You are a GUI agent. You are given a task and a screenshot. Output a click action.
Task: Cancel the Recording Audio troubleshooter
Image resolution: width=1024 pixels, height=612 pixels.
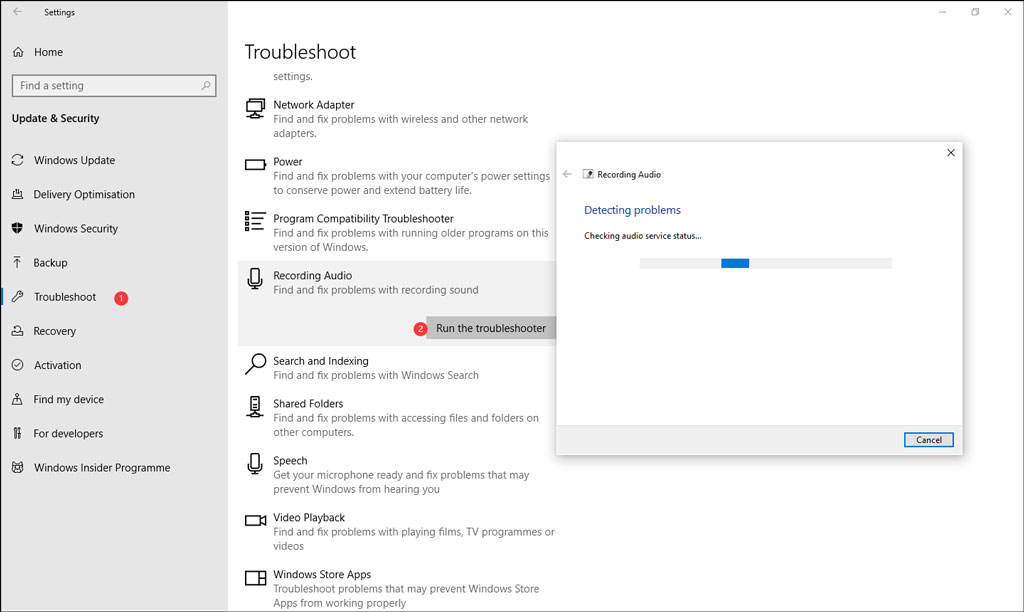pyautogui.click(x=928, y=440)
